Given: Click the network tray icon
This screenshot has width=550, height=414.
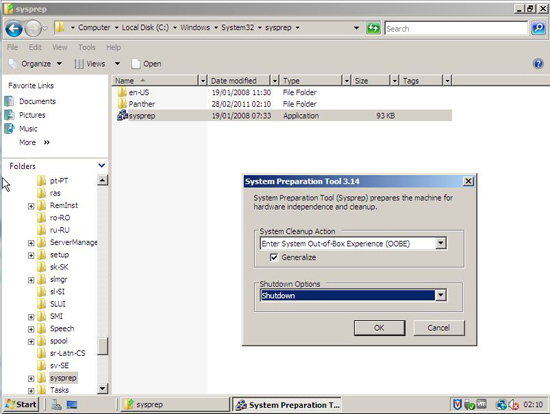Looking at the screenshot, I should pyautogui.click(x=501, y=405).
